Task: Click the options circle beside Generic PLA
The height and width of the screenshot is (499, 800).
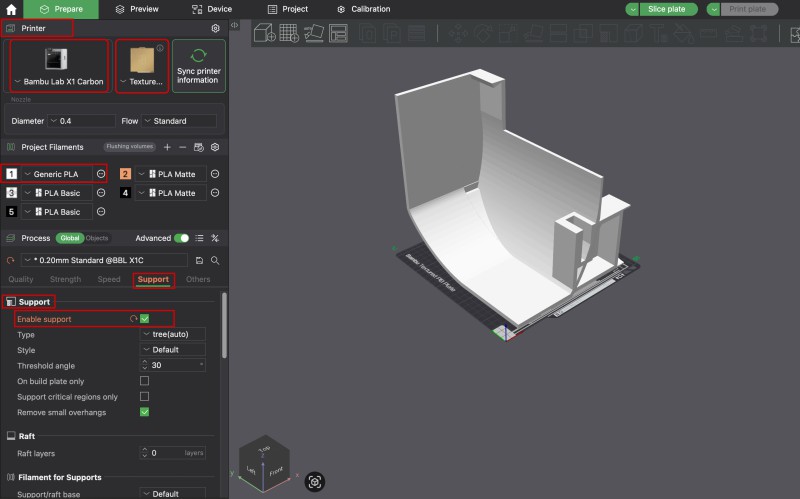Action: [x=101, y=174]
